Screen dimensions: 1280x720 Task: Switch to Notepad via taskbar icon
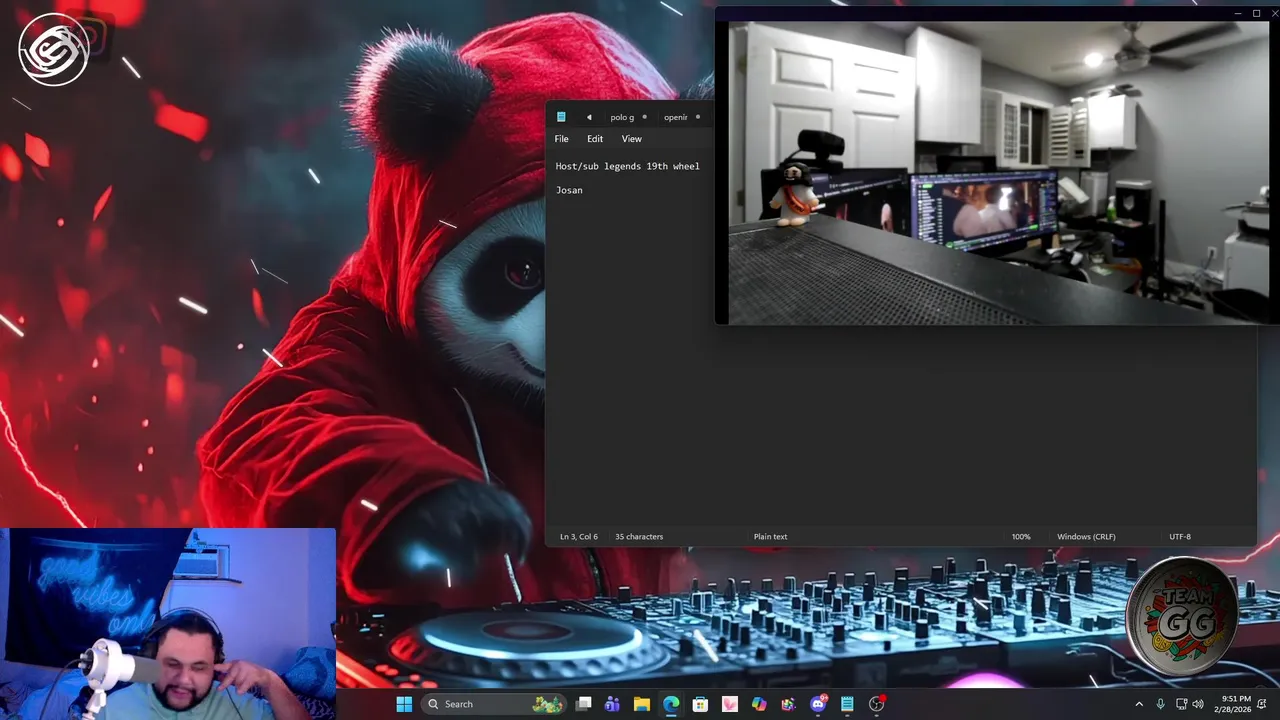tap(847, 704)
